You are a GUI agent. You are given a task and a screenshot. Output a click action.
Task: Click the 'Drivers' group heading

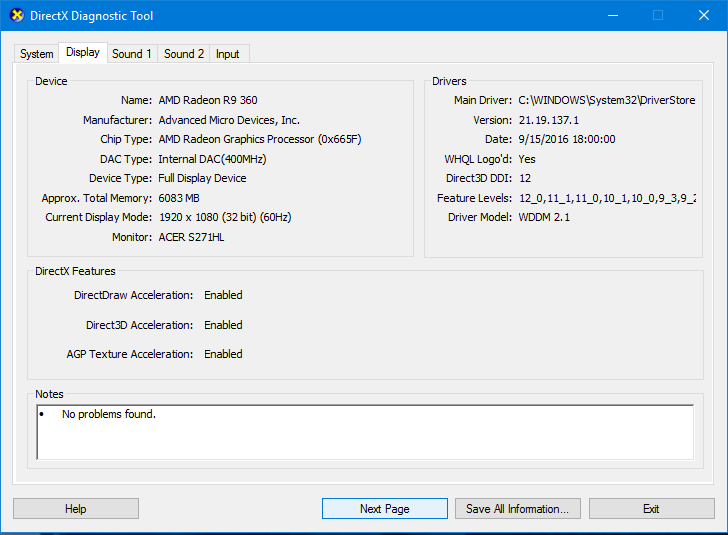449,81
